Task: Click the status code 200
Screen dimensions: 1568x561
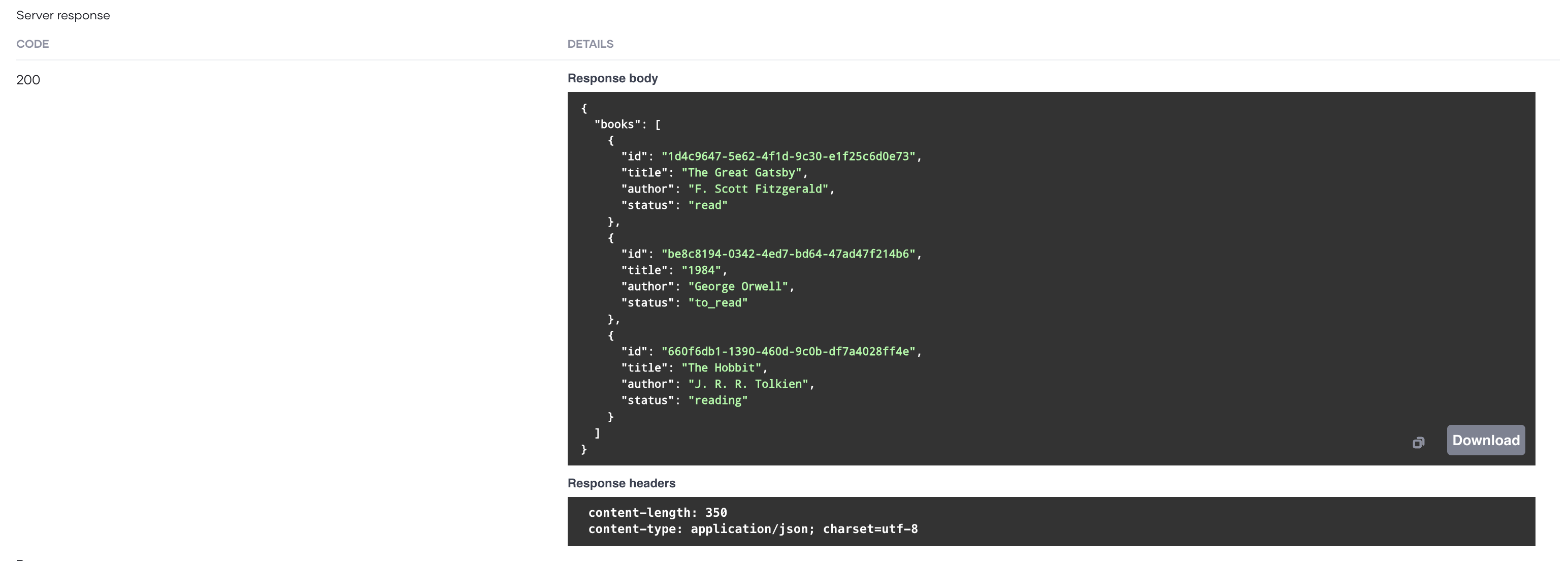Action: (x=28, y=79)
